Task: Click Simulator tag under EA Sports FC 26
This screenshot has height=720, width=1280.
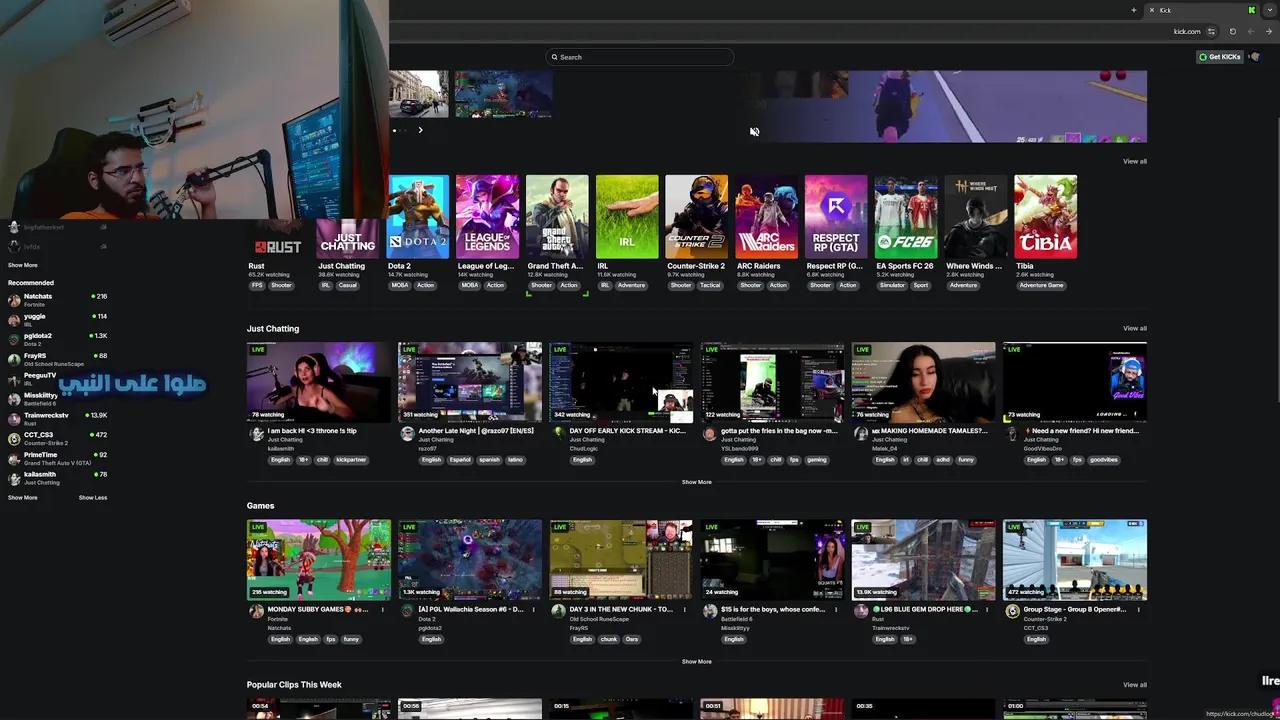Action: [x=892, y=285]
